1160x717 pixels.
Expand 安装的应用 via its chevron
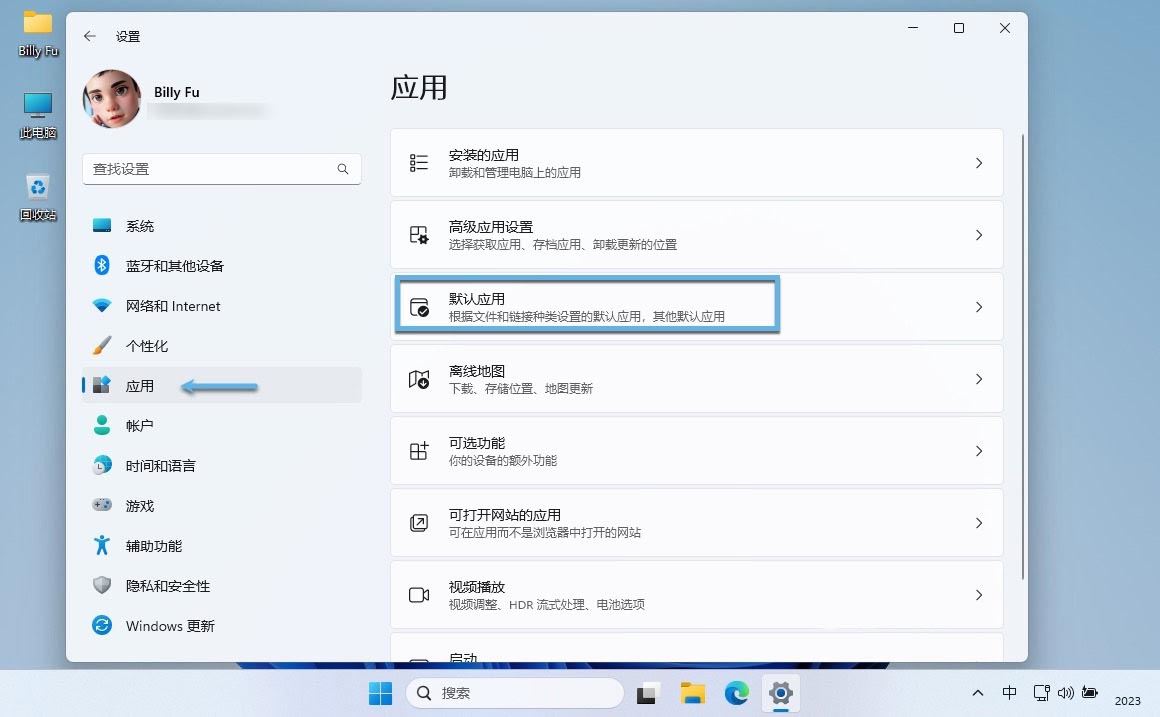coord(978,163)
